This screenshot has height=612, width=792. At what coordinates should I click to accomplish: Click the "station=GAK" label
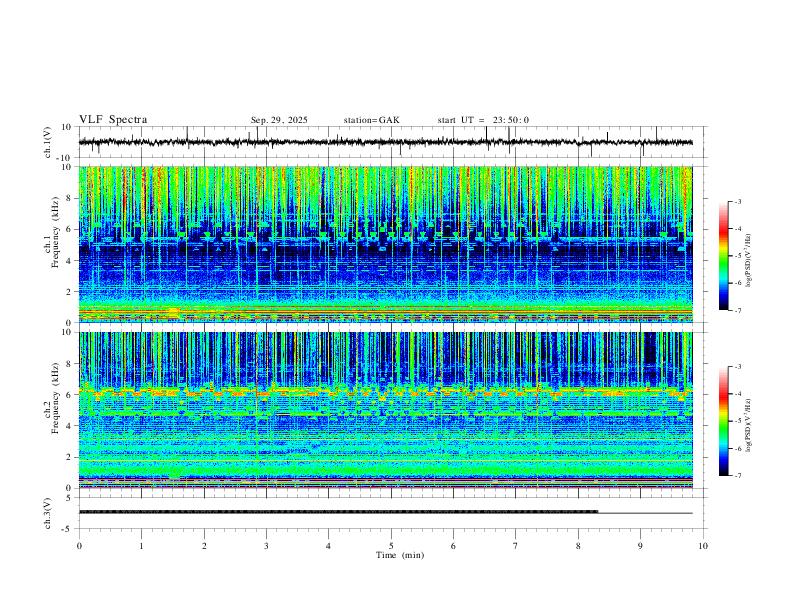371,120
